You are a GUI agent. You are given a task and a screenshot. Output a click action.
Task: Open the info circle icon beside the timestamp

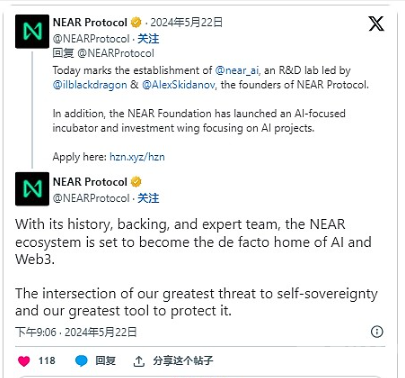click(x=377, y=332)
